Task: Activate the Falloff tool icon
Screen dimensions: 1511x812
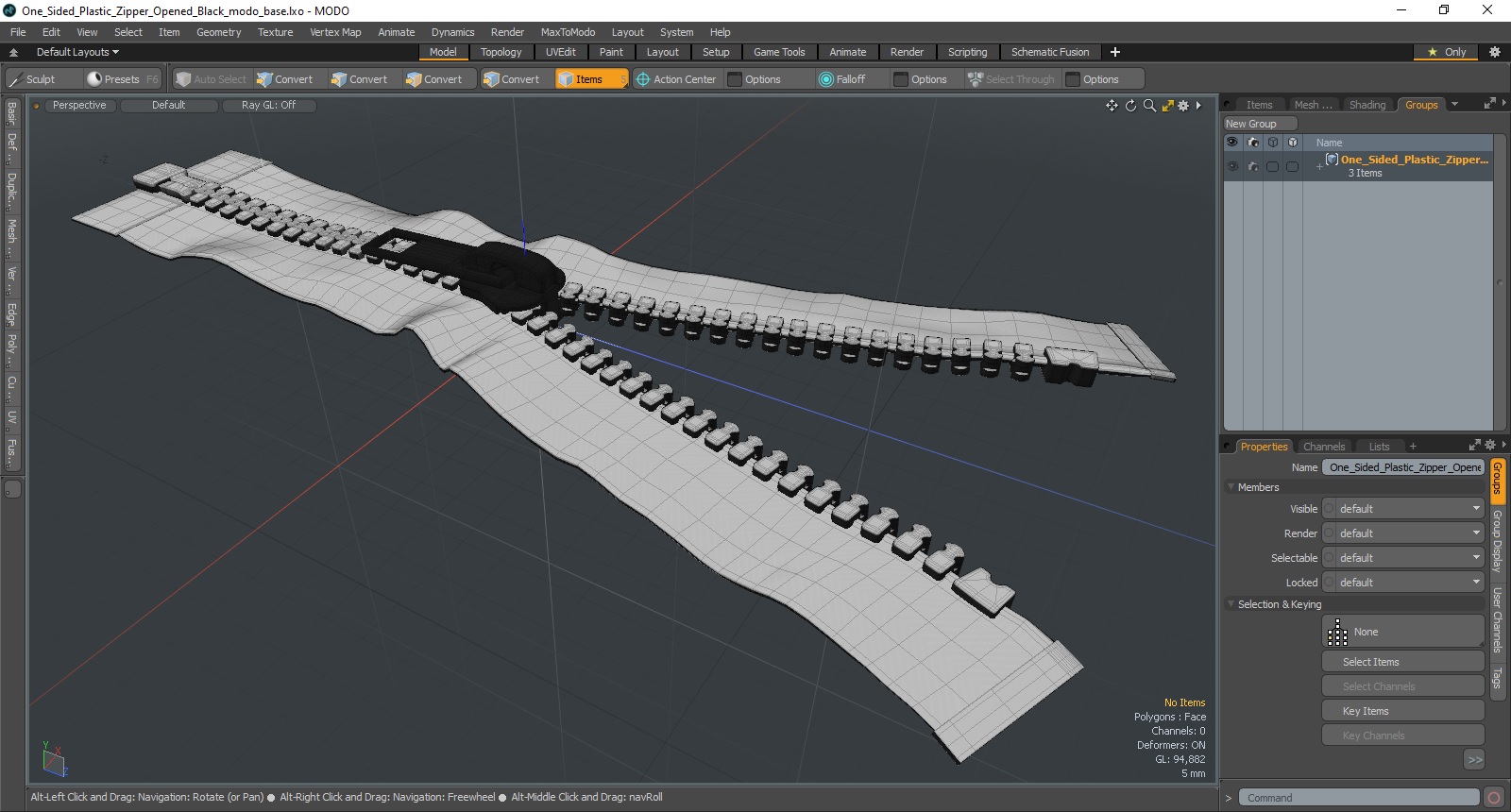Action: 826,79
